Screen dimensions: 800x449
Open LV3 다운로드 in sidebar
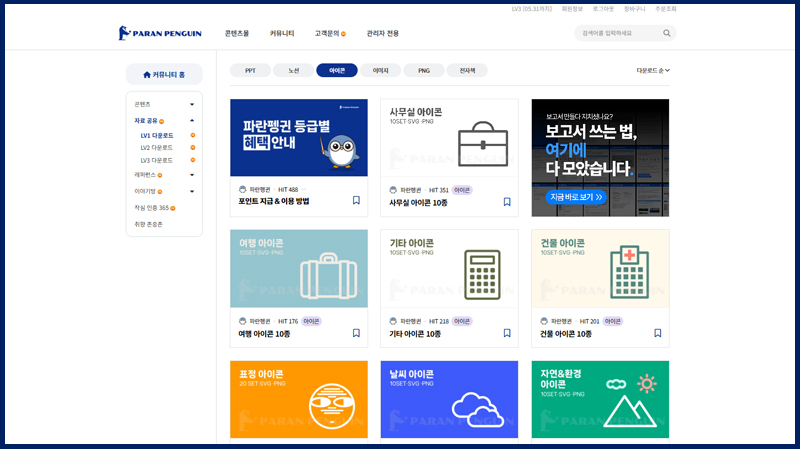pos(157,160)
